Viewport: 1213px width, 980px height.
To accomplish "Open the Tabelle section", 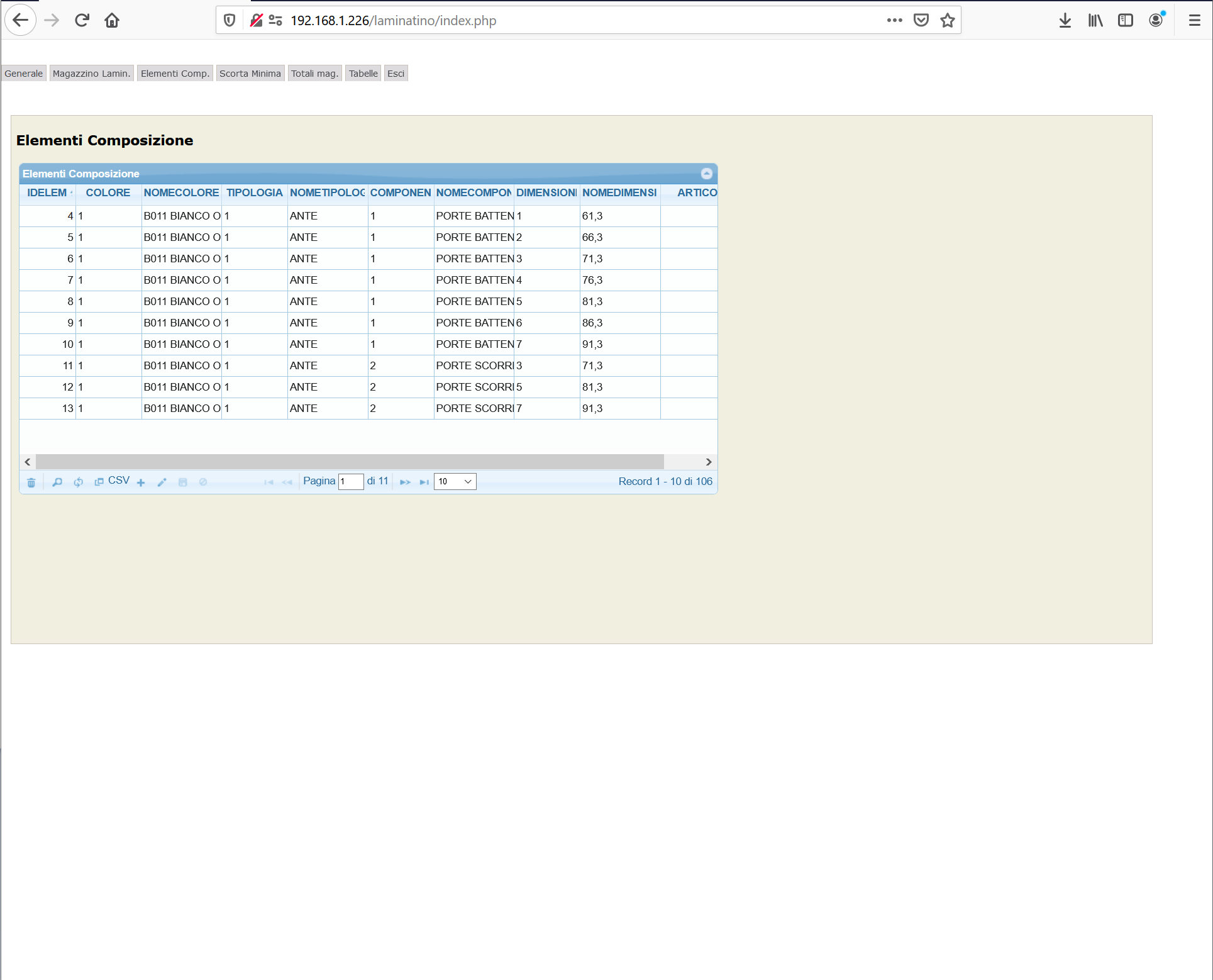I will click(363, 74).
